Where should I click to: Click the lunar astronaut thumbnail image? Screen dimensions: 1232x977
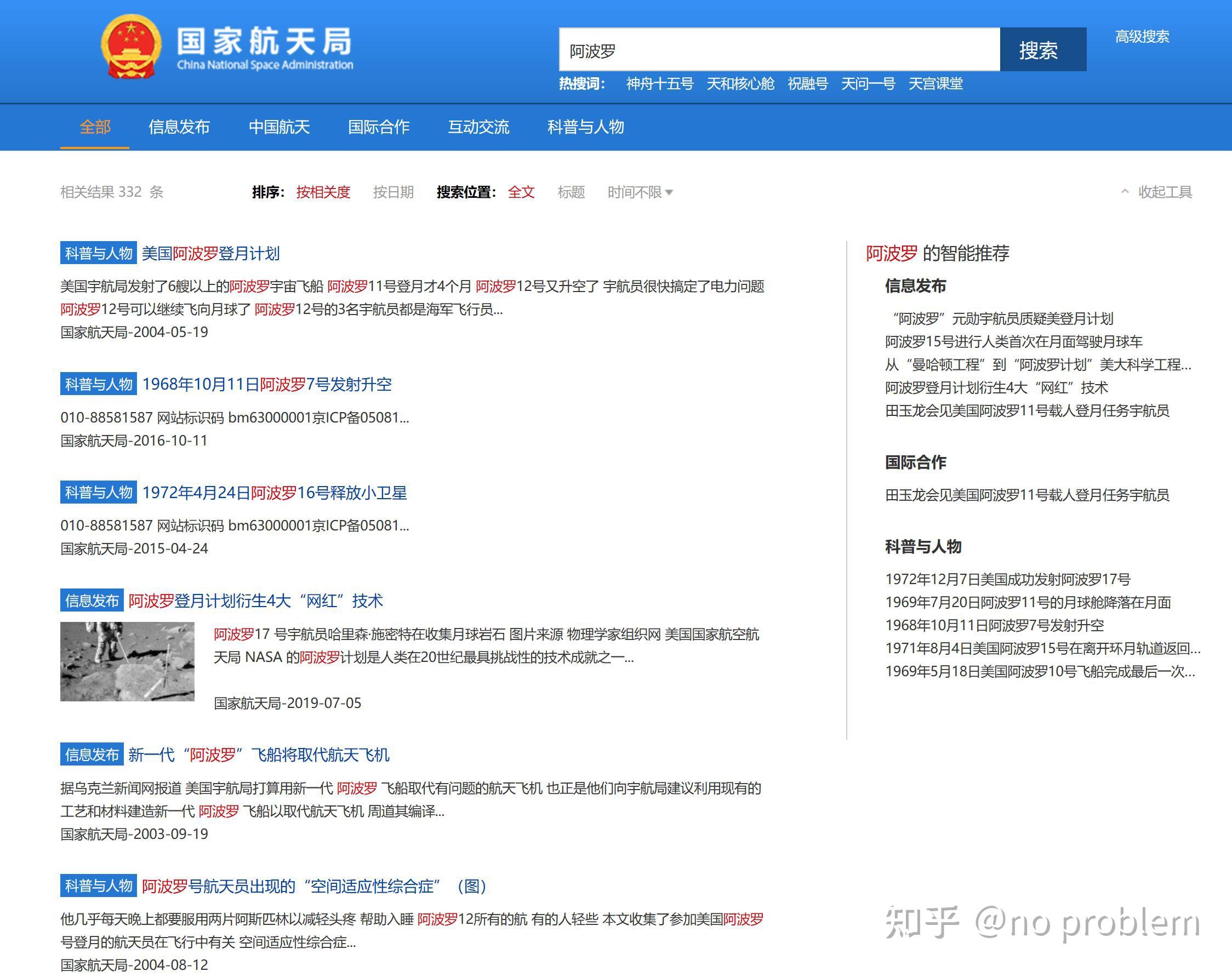128,661
